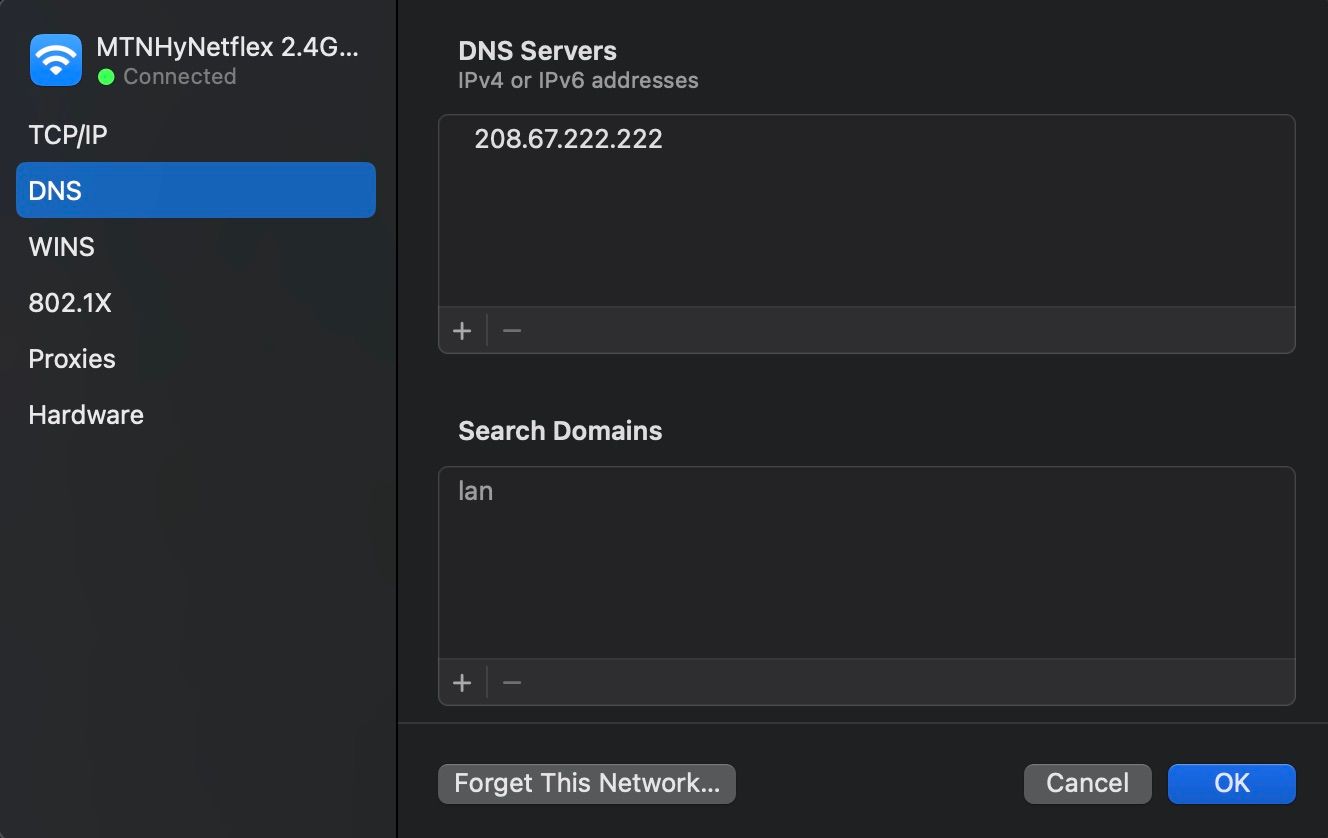Click the MTNHyNetflex network name
The width and height of the screenshot is (1328, 838).
(x=227, y=47)
